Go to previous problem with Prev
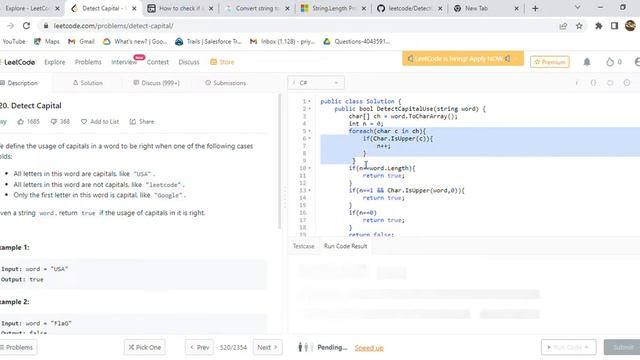The height and width of the screenshot is (360, 640). tap(199, 347)
